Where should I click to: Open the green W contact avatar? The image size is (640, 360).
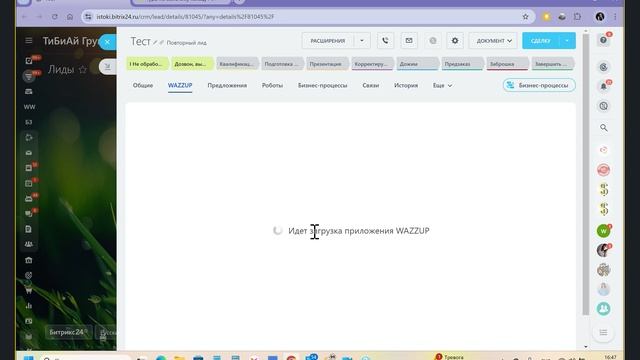tap(603, 231)
